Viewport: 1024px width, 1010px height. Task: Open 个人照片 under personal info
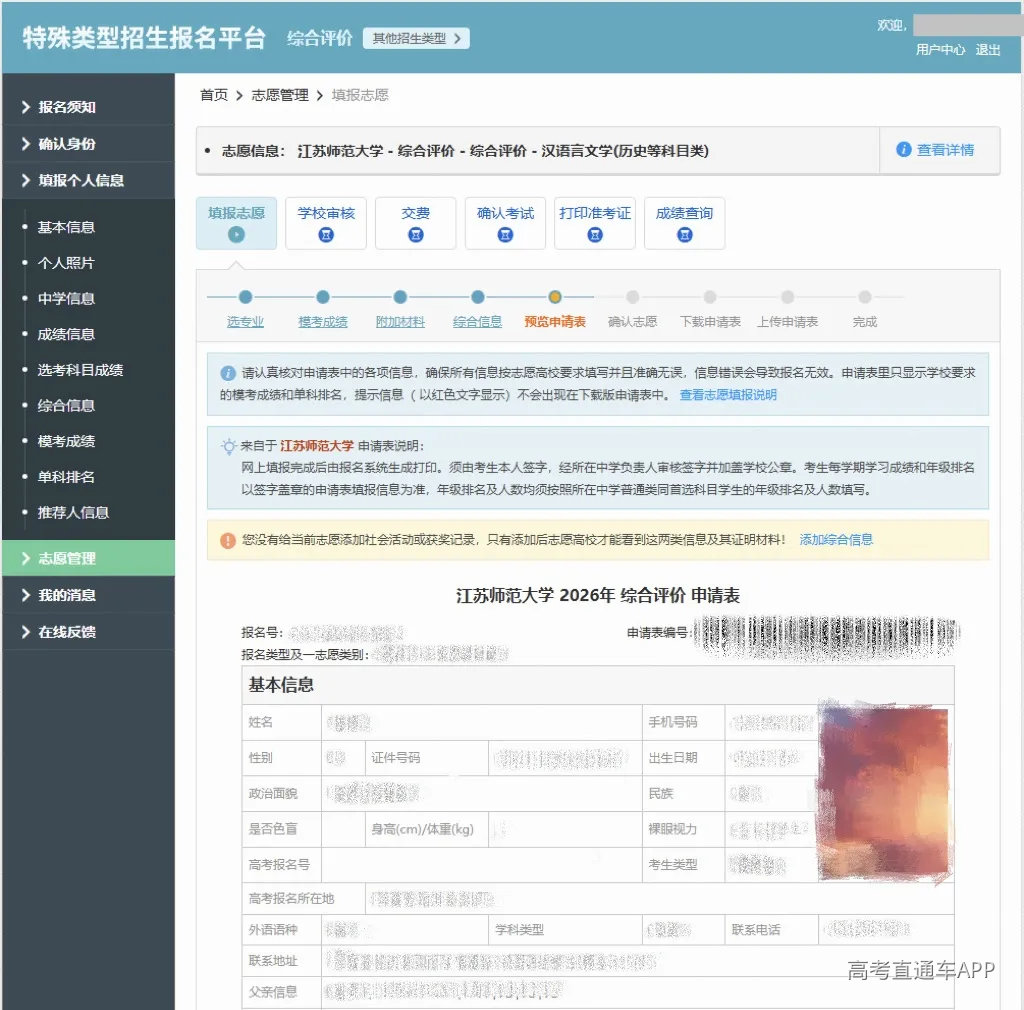[x=66, y=262]
